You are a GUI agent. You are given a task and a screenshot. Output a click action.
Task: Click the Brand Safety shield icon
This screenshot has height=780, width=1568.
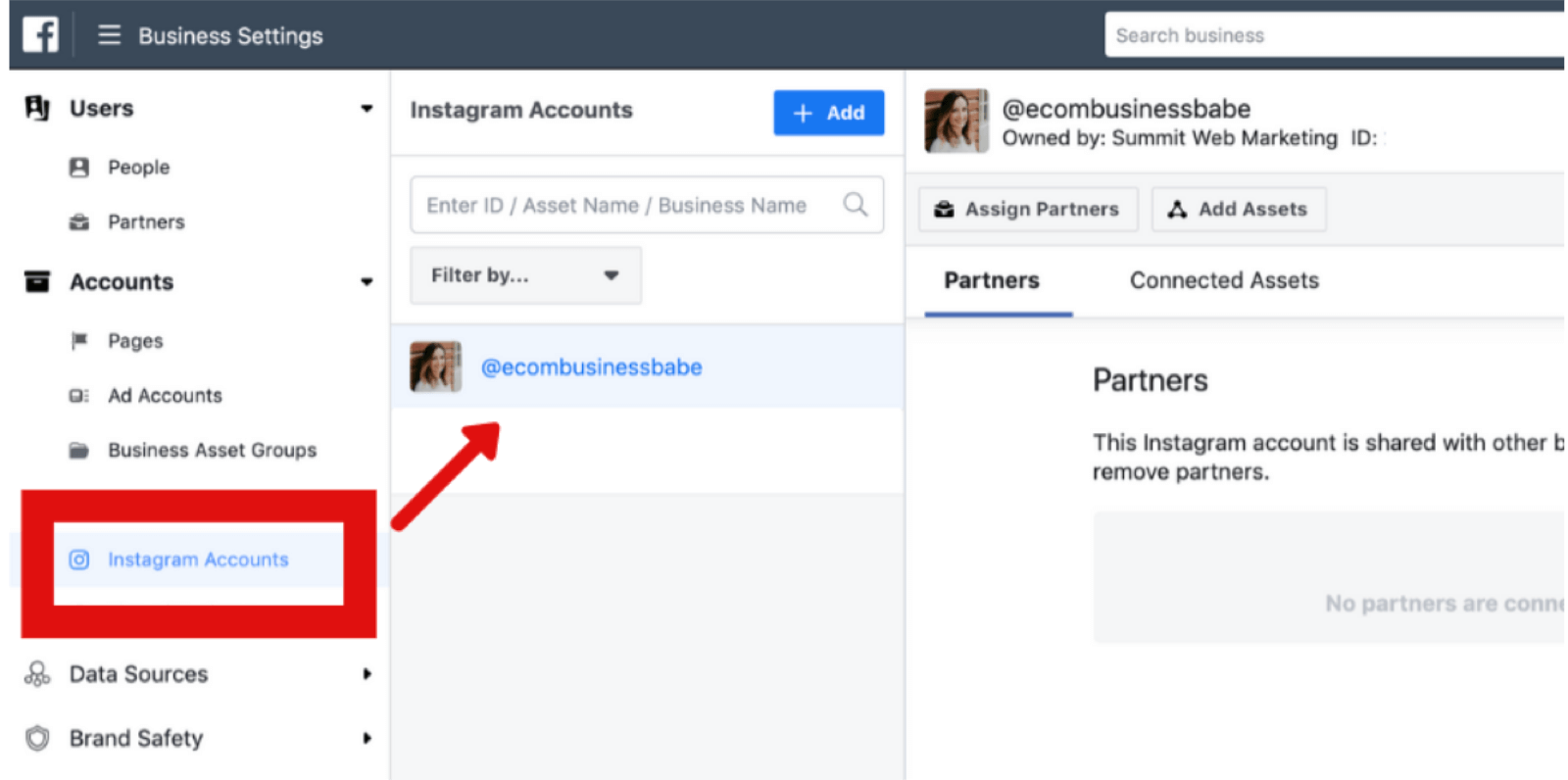[x=37, y=738]
